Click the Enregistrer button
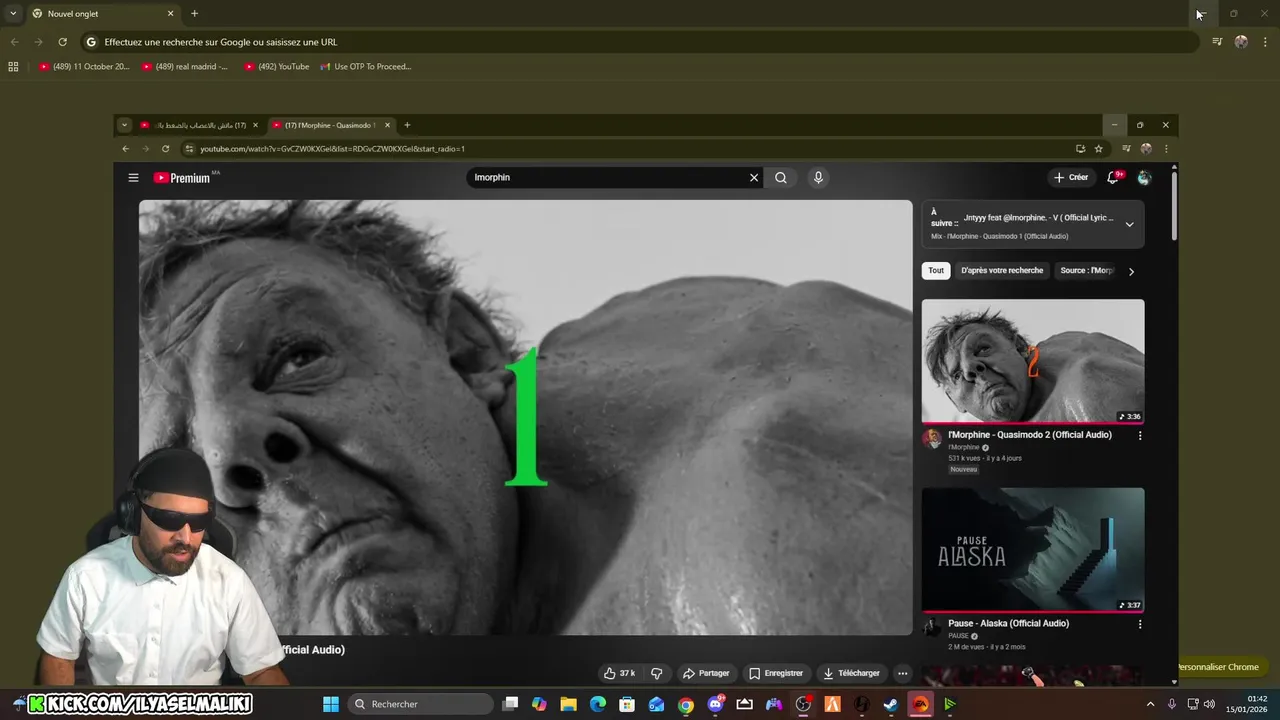 tap(776, 673)
